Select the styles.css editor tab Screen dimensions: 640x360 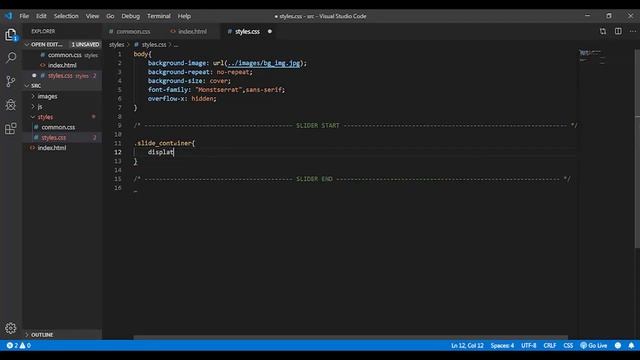(x=247, y=31)
